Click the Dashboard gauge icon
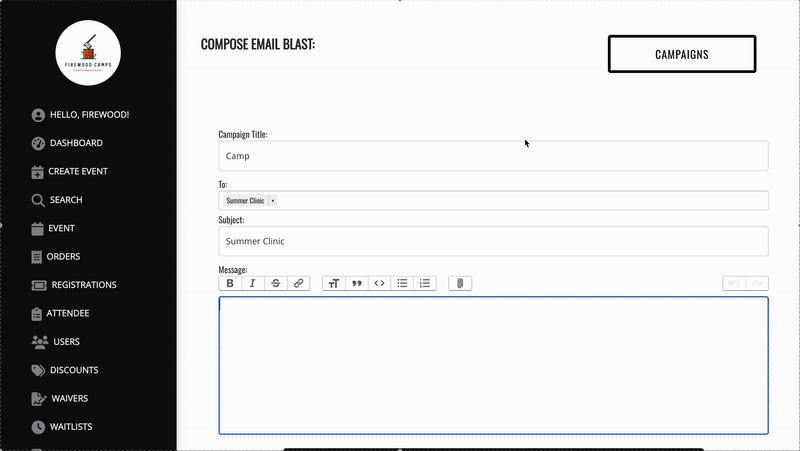The width and height of the screenshot is (800, 451). coord(38,144)
